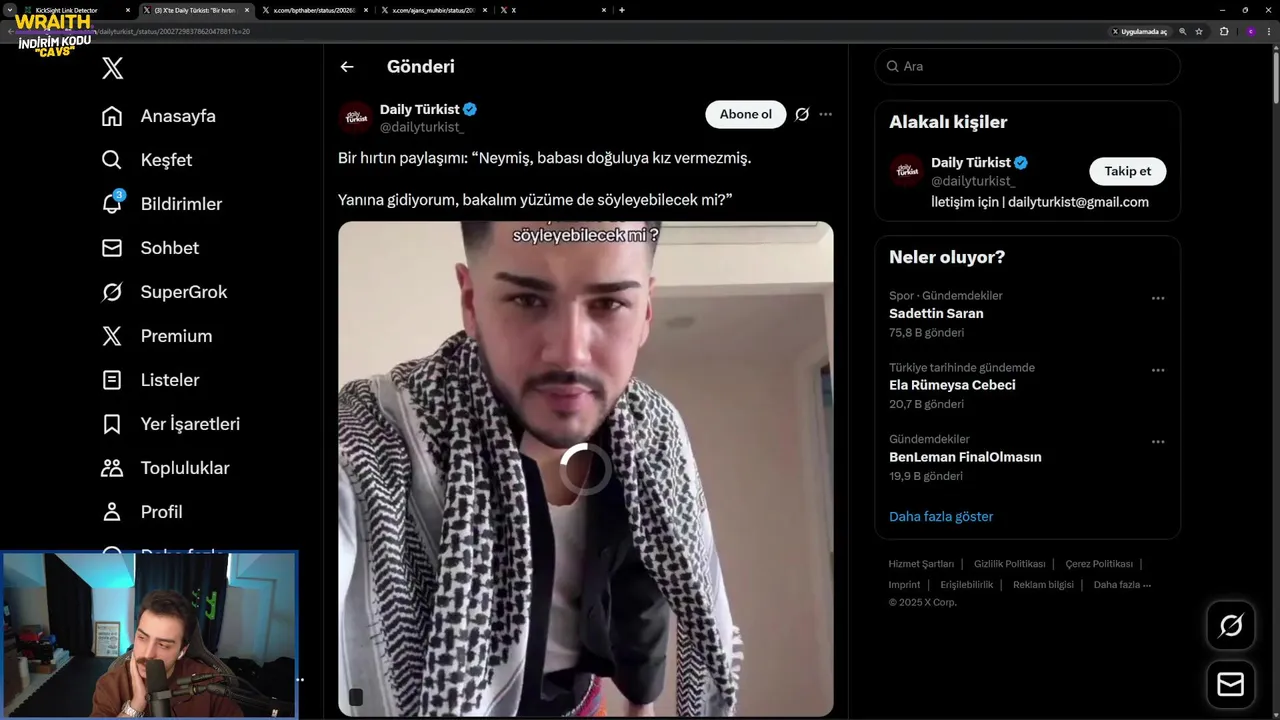
Task: Open options for Sadettin Saran trend
Action: (1158, 298)
